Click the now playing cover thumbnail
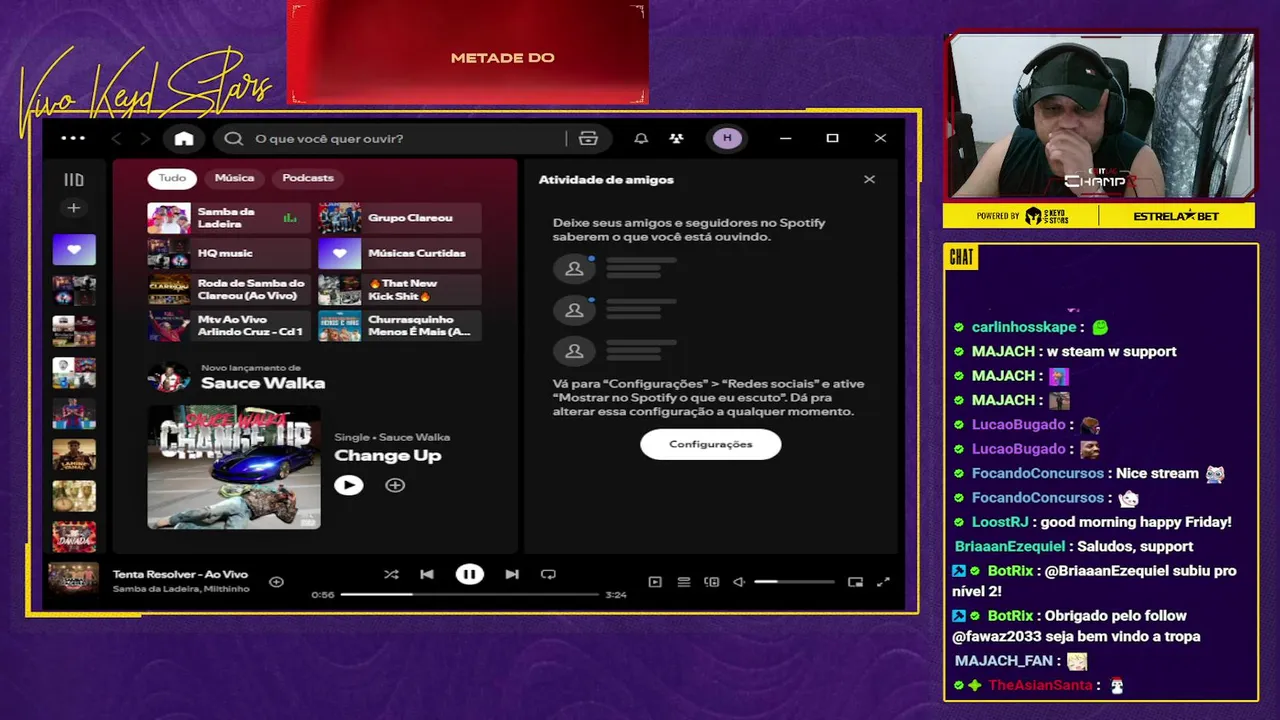Viewport: 1280px width, 720px height. [x=74, y=580]
